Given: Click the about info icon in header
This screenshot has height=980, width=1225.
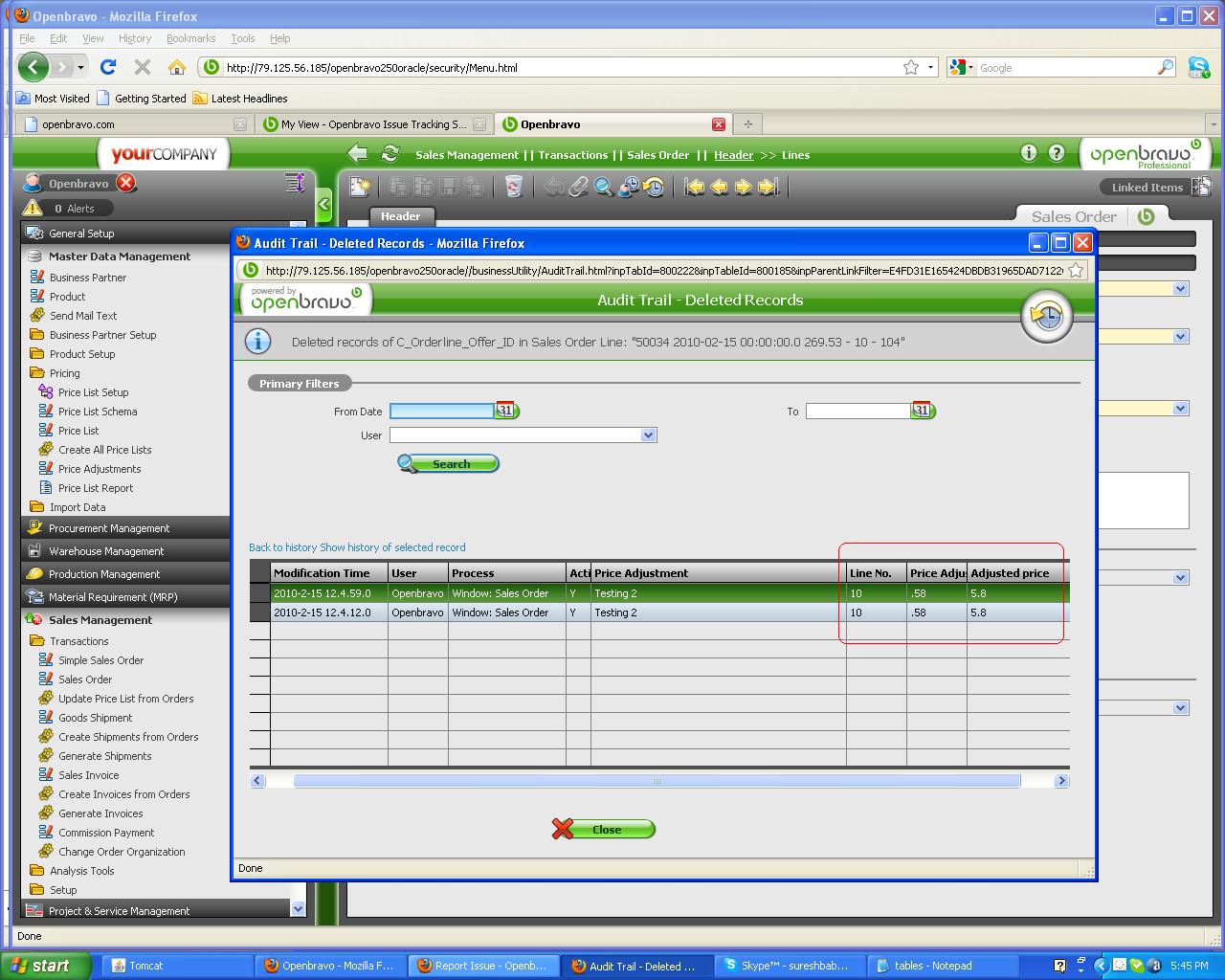Looking at the screenshot, I should coord(1029,153).
